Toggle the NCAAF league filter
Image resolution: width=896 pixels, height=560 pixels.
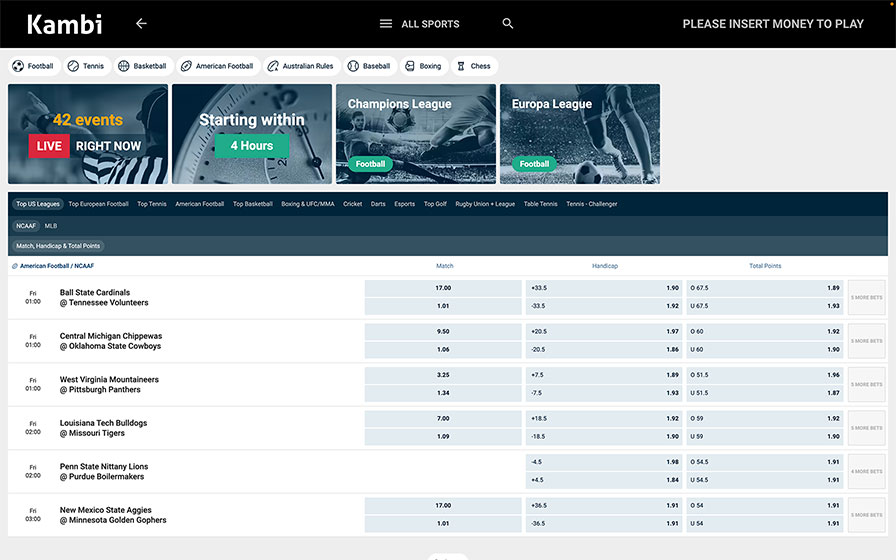tap(26, 226)
